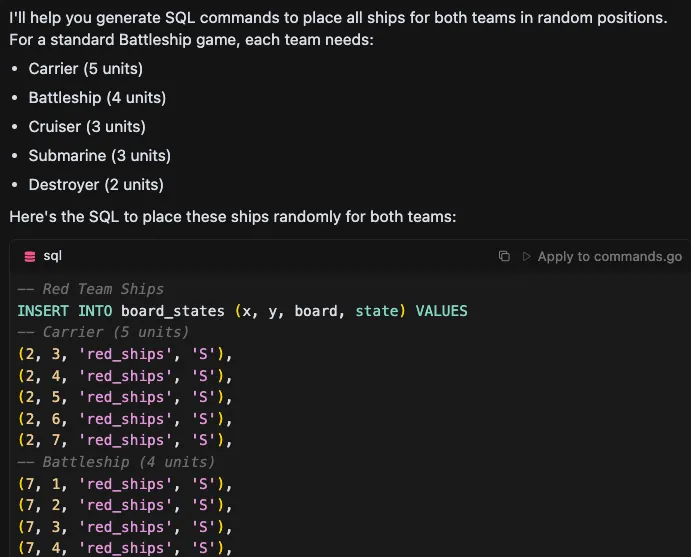Place cursor on the (7, 1, 'red_ships') row
The image size is (691, 557).
coord(124,484)
